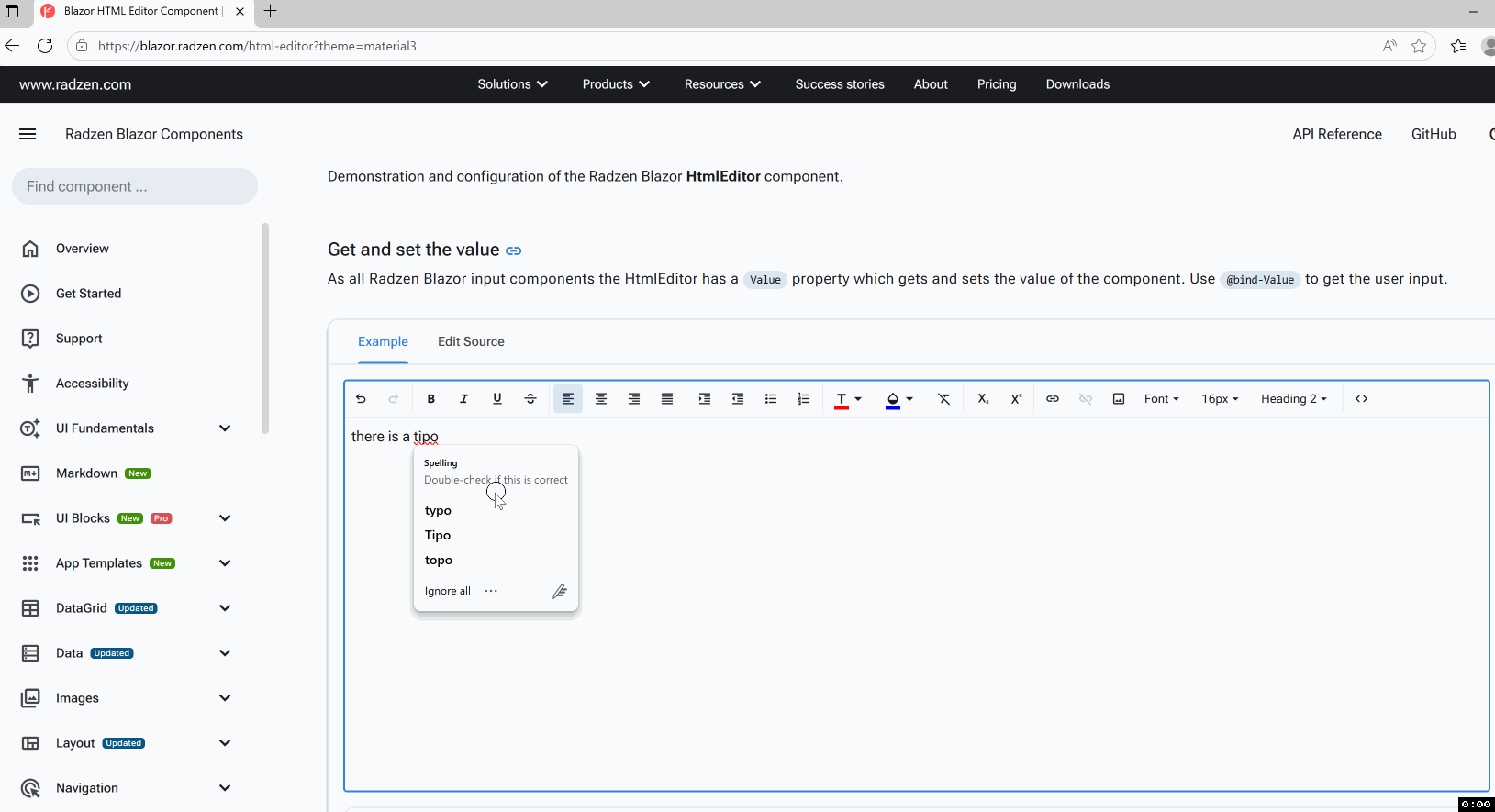Viewport: 1495px width, 812px height.
Task: Open the Font dropdown
Action: click(x=1162, y=399)
